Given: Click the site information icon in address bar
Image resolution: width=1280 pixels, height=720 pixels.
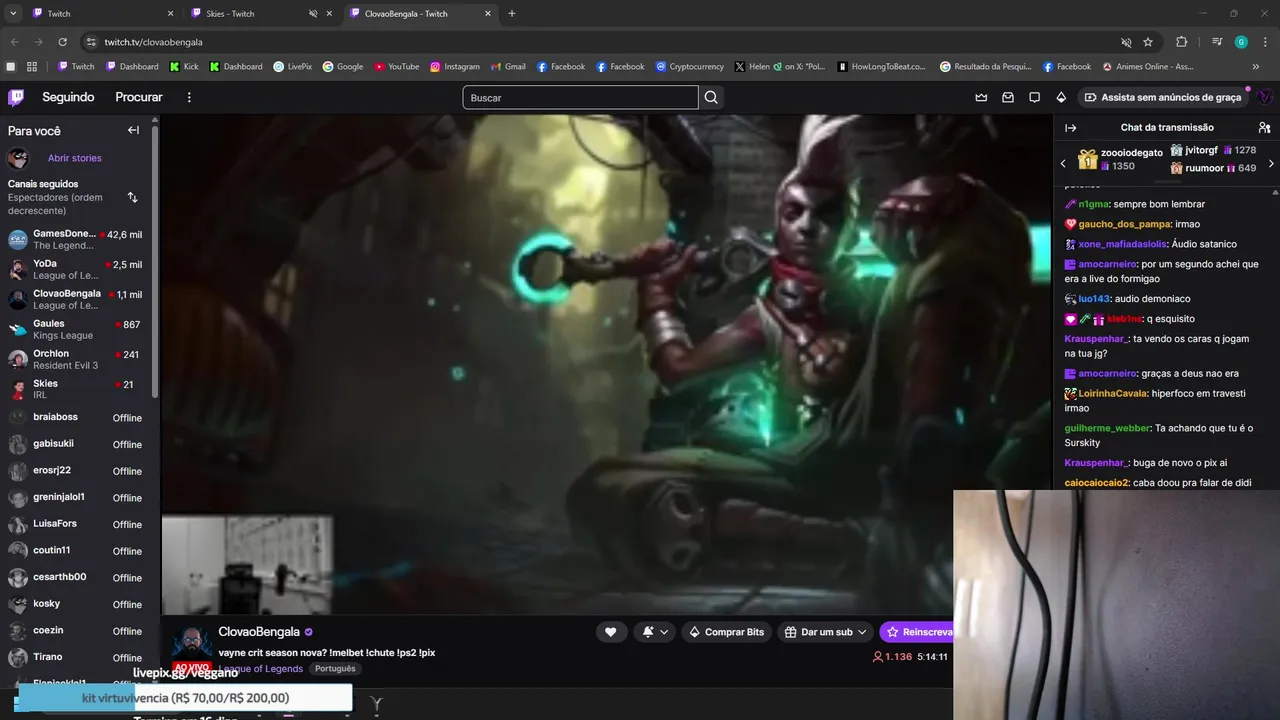Looking at the screenshot, I should (91, 42).
